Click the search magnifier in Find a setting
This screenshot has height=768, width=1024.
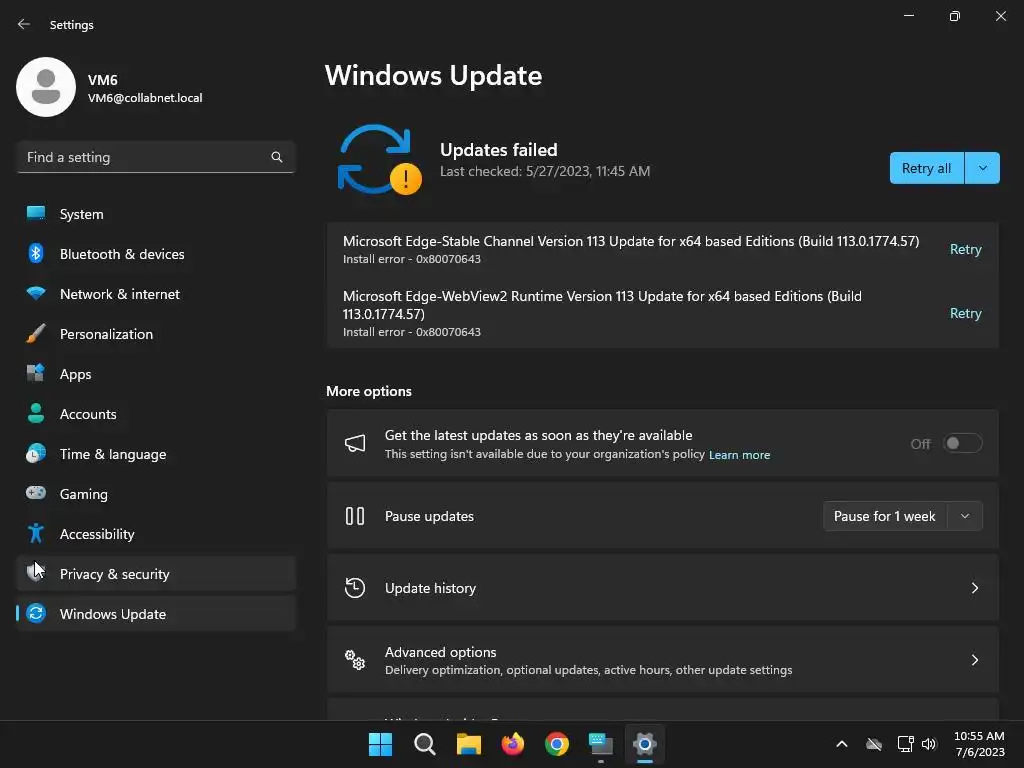pos(277,157)
